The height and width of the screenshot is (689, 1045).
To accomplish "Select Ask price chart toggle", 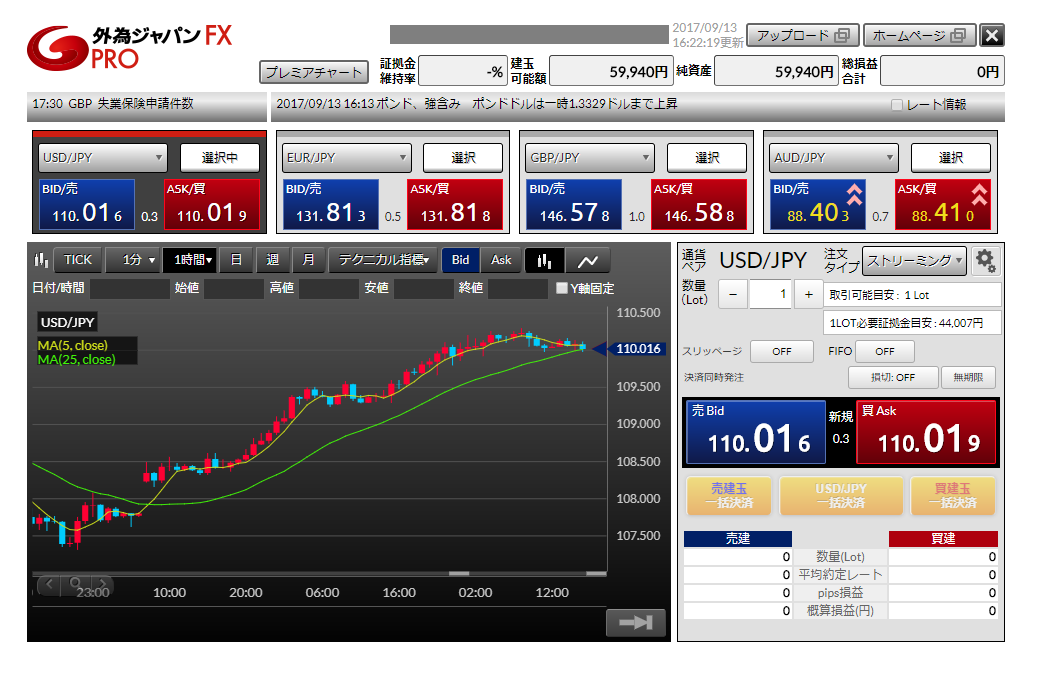I will (x=501, y=260).
